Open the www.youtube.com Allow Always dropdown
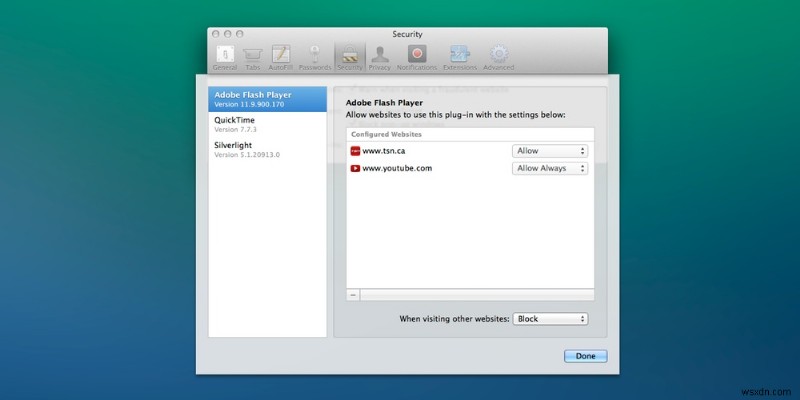The image size is (800, 400). tap(550, 168)
